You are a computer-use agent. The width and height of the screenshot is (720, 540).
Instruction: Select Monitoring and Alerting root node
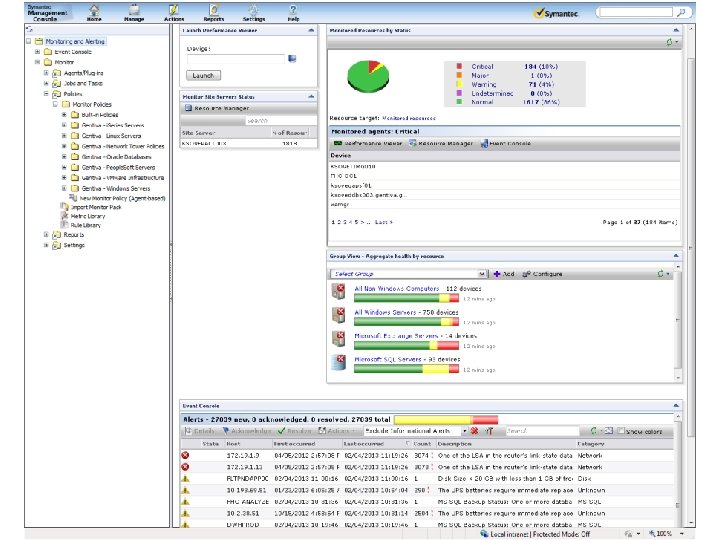75,41
